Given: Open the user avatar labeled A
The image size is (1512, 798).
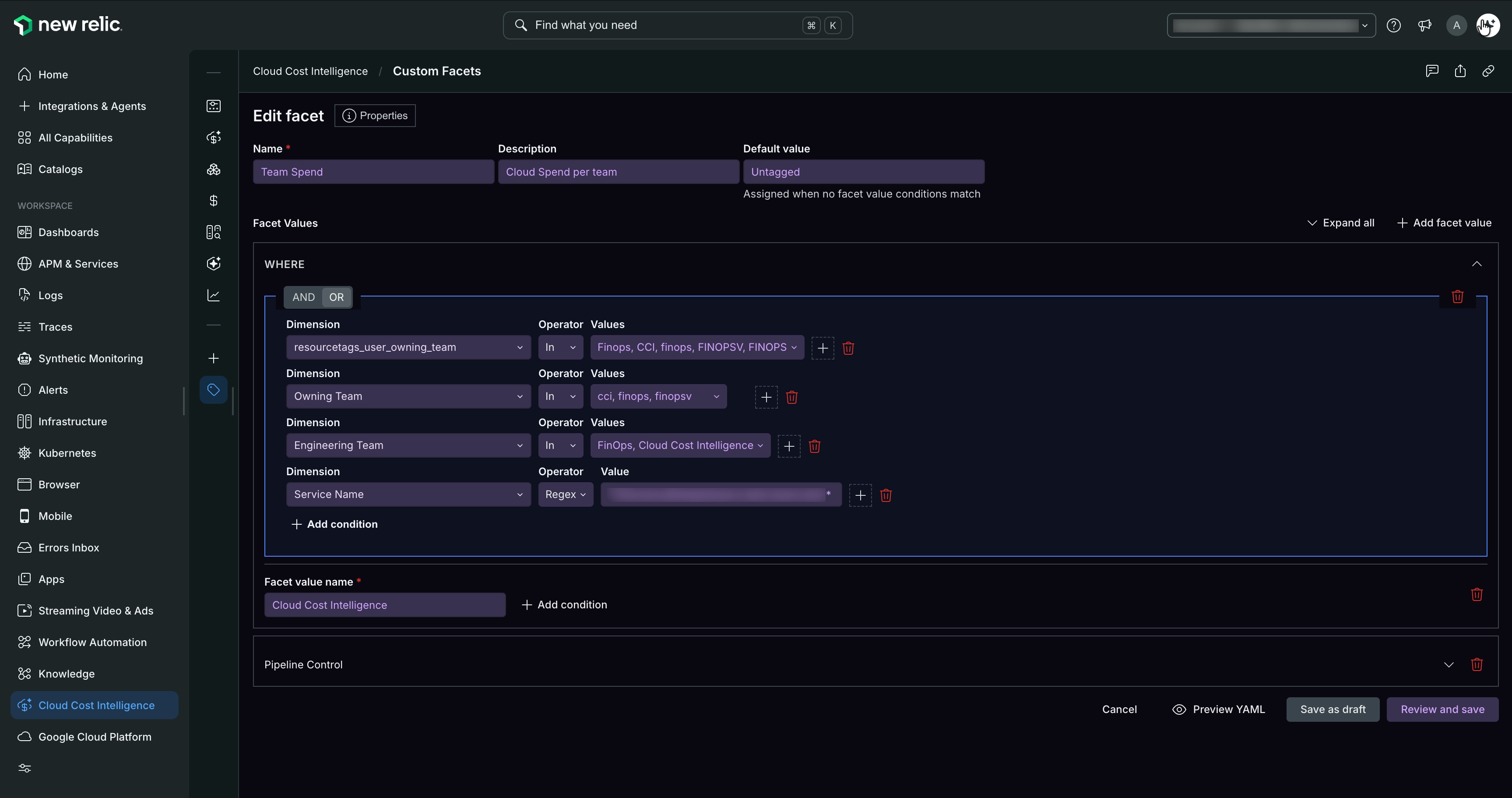Looking at the screenshot, I should click(1456, 25).
